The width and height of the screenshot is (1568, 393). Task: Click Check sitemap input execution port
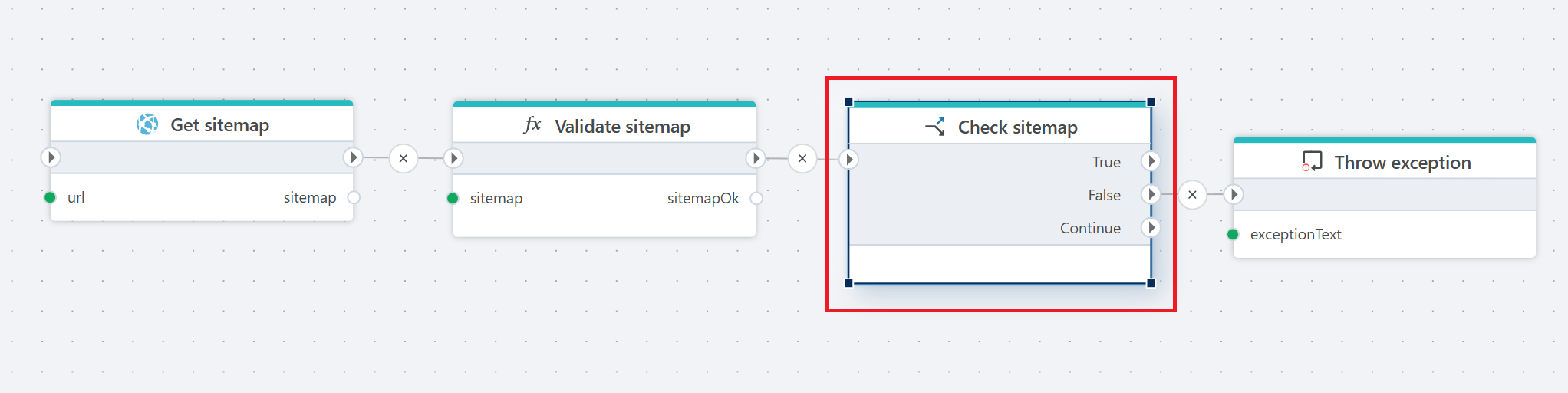848,160
